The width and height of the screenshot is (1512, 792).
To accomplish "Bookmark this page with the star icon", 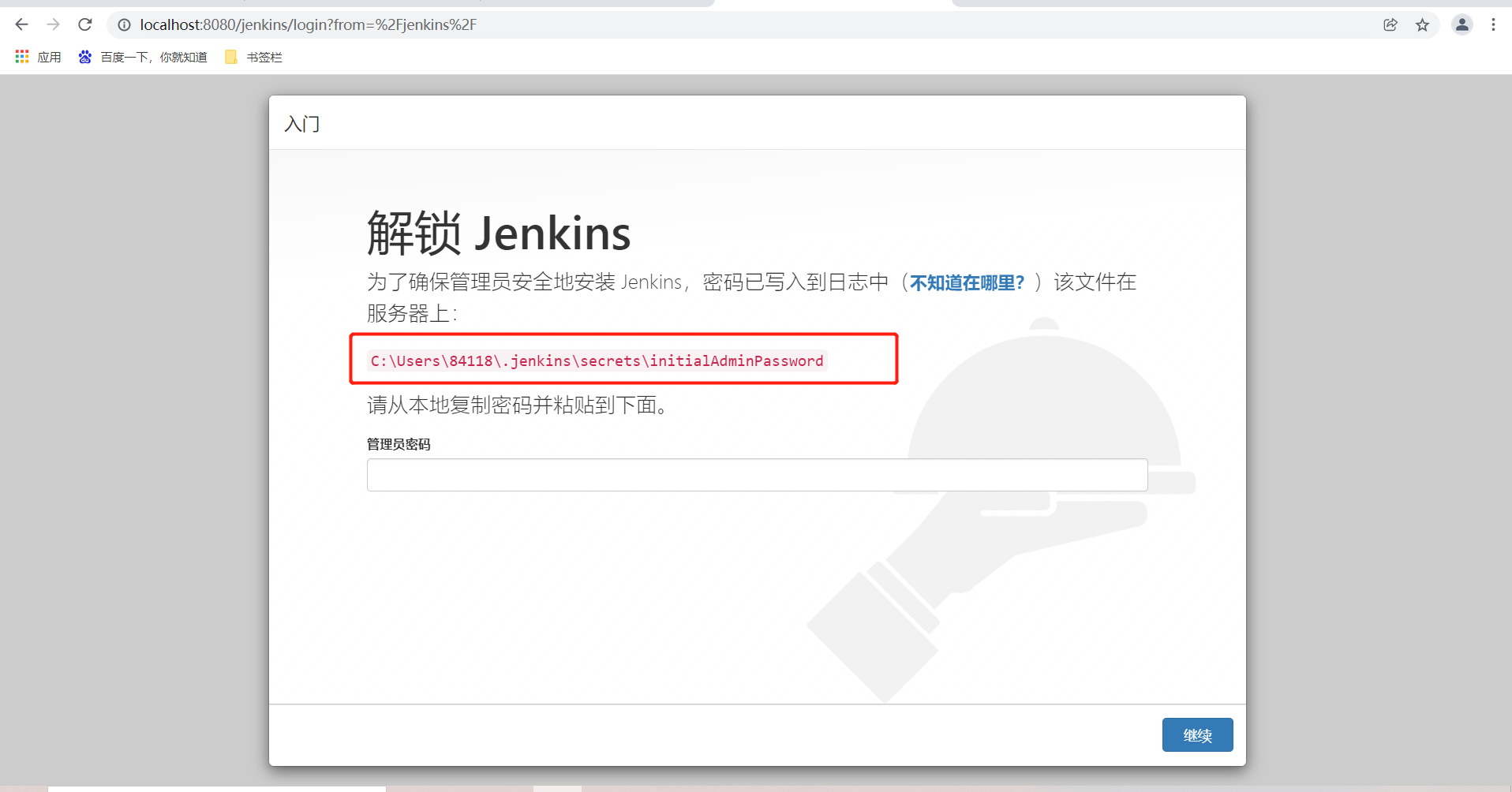I will tap(1422, 25).
